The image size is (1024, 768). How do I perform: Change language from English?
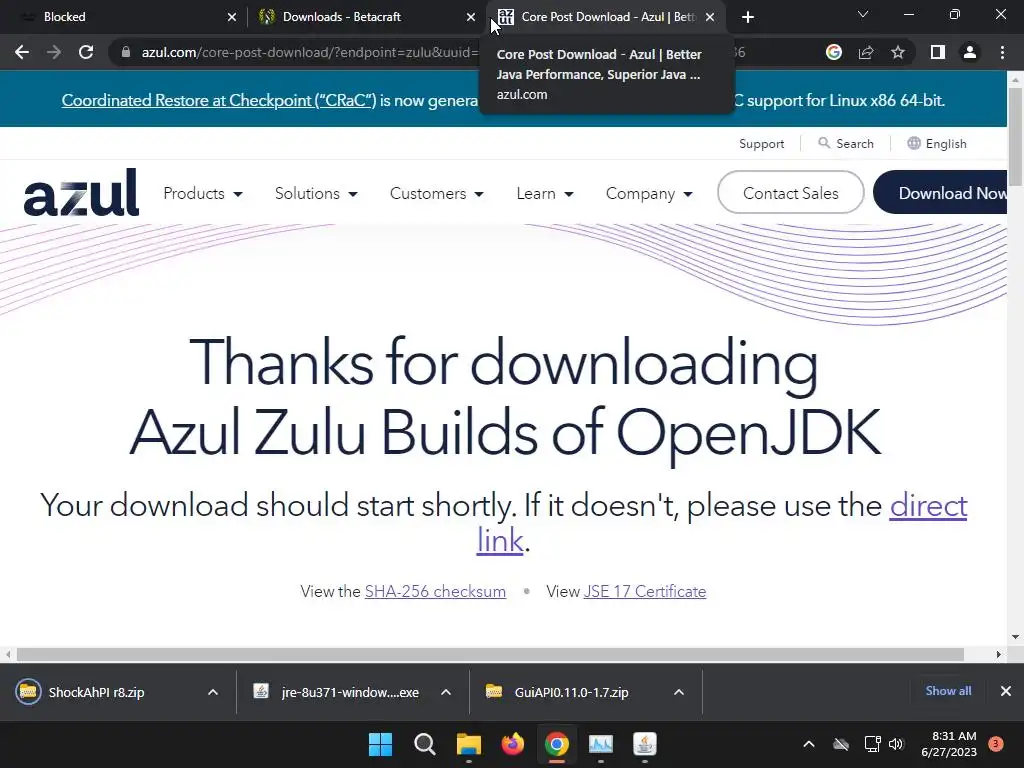click(x=936, y=144)
